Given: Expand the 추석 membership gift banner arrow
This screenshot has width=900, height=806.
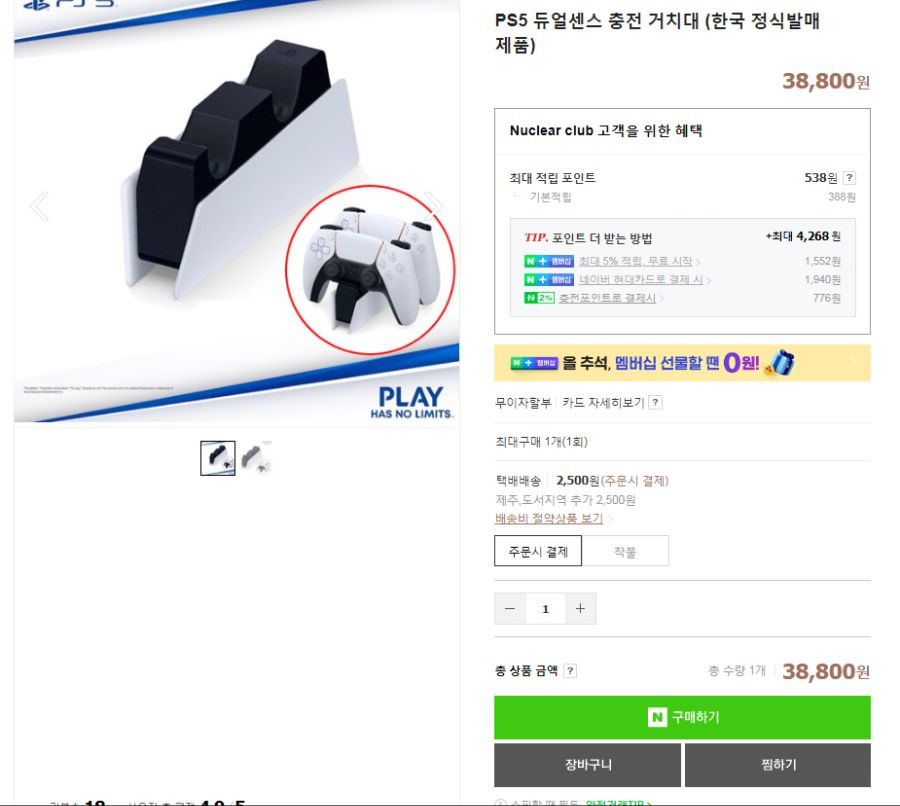Looking at the screenshot, I should click(x=853, y=363).
